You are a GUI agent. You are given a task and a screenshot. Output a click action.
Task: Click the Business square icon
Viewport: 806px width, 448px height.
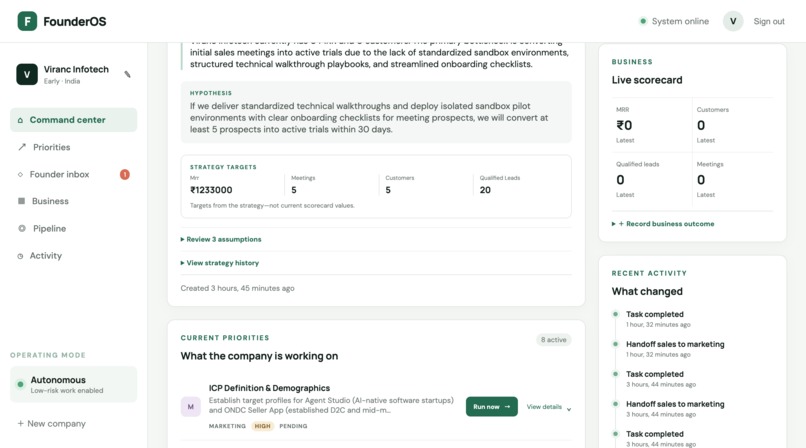click(x=21, y=201)
